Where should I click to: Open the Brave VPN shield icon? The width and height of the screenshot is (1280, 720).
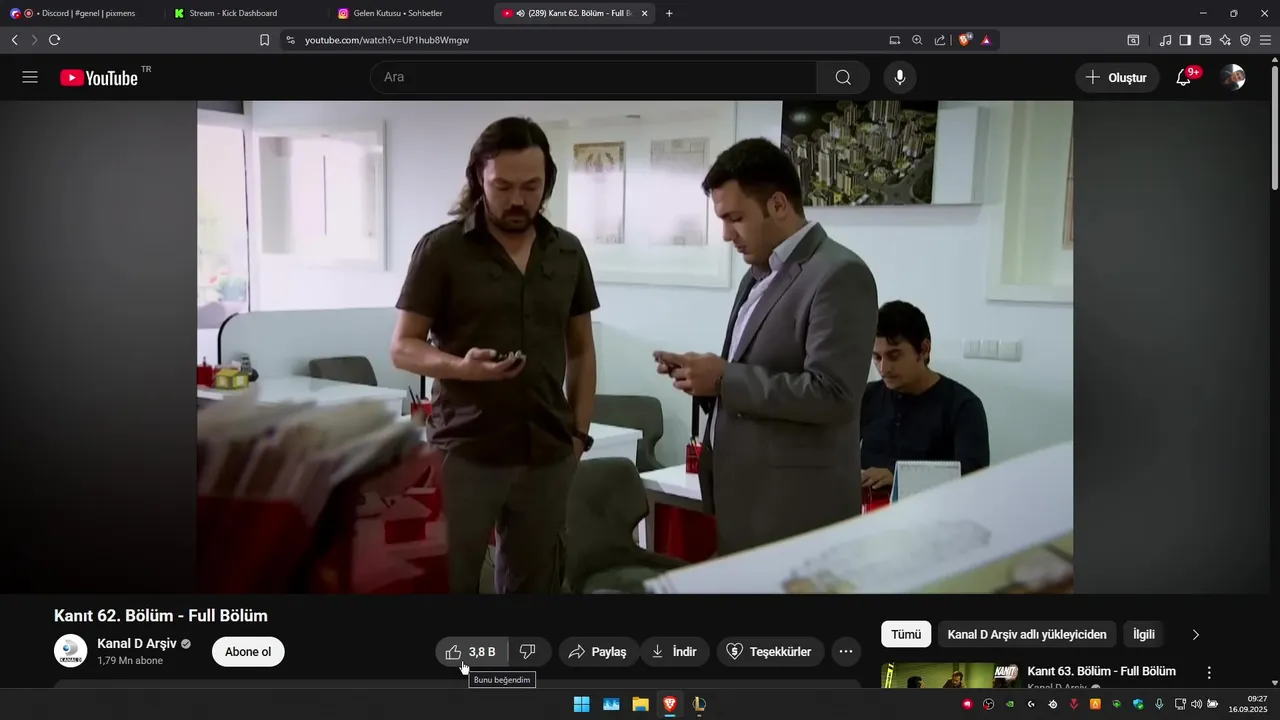(x=1245, y=40)
